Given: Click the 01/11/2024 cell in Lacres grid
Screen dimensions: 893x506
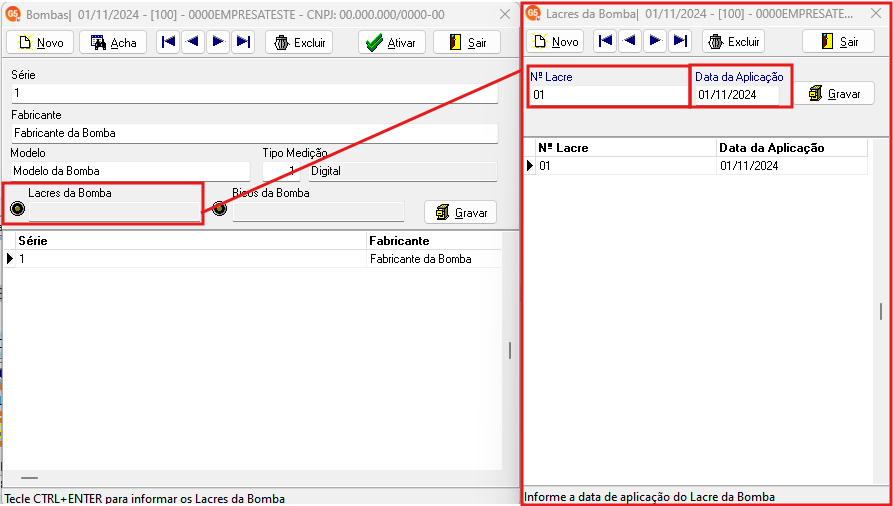Looking at the screenshot, I should [792, 166].
